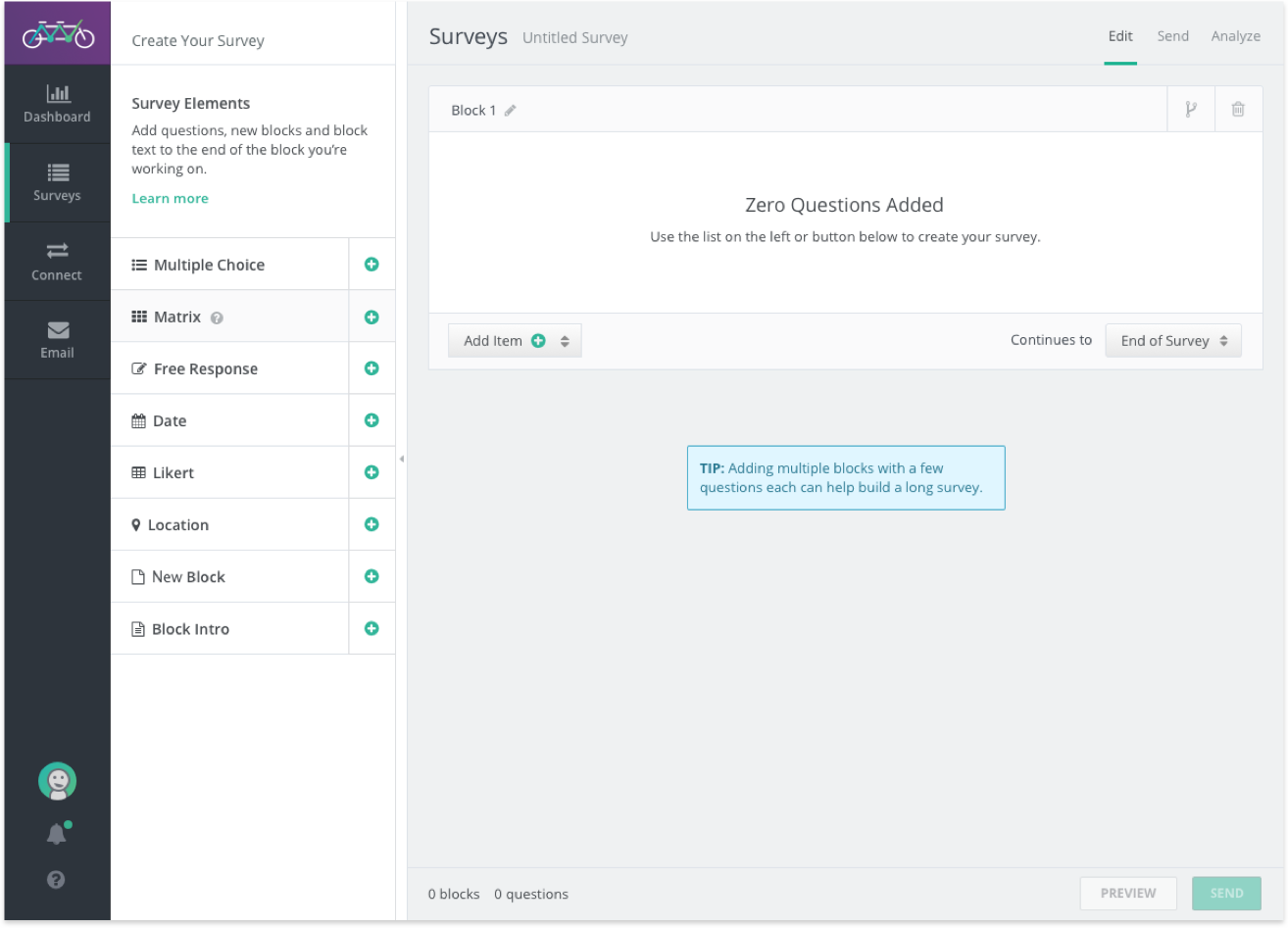Viewport: 1288px width, 928px height.
Task: Delete Block 1 with trash icon
Action: 1238,110
